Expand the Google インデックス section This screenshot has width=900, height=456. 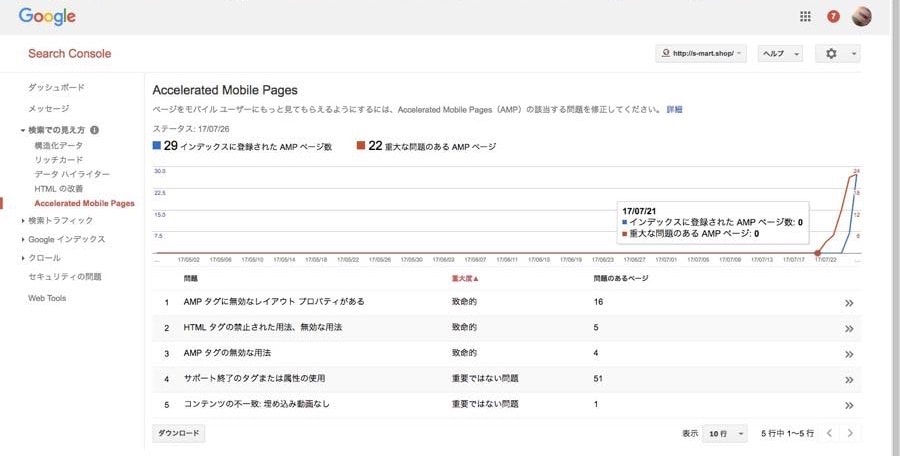[x=23, y=239]
